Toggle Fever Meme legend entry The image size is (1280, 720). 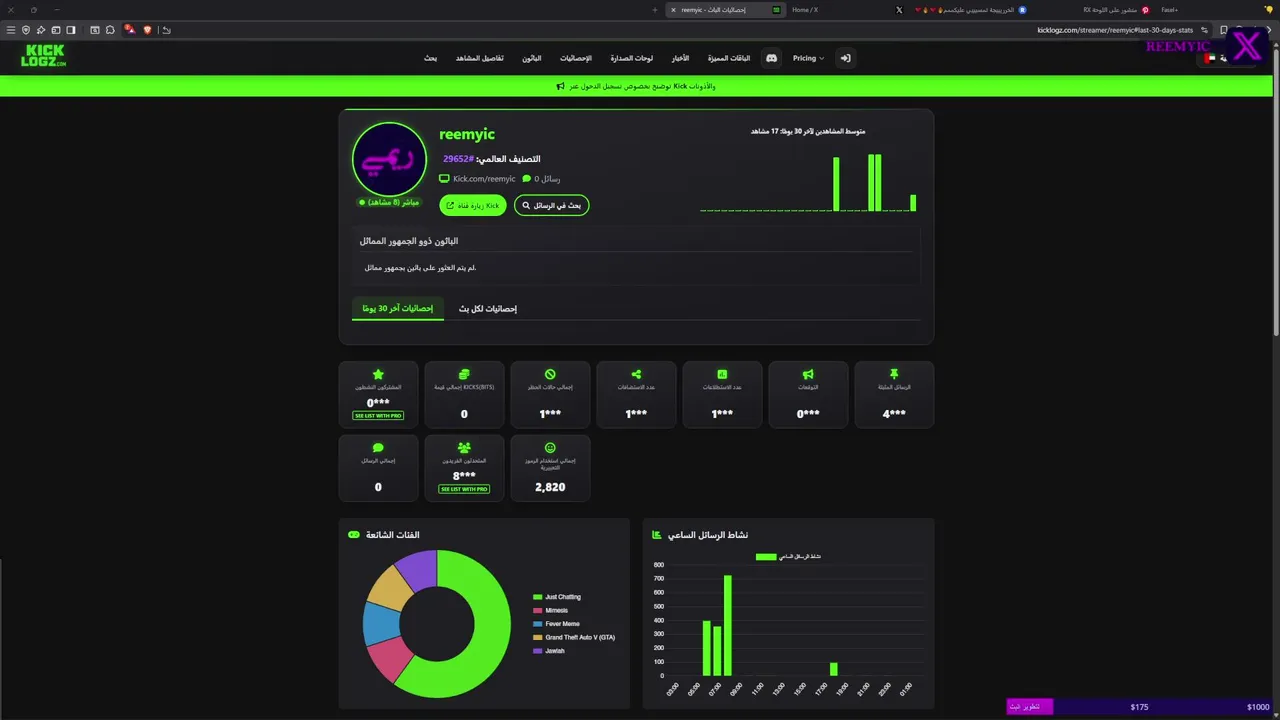point(556,624)
